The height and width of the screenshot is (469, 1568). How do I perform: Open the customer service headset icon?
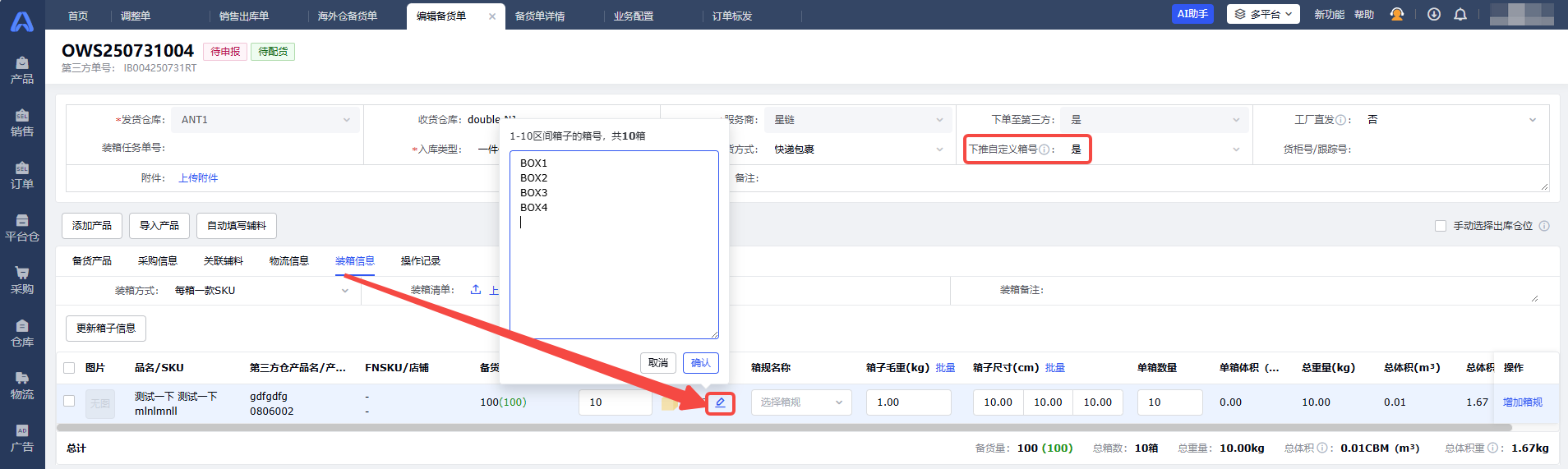1397,15
